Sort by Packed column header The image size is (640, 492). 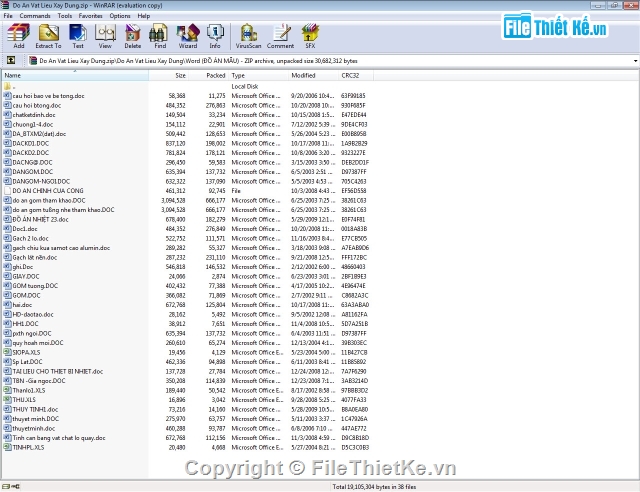(x=208, y=76)
